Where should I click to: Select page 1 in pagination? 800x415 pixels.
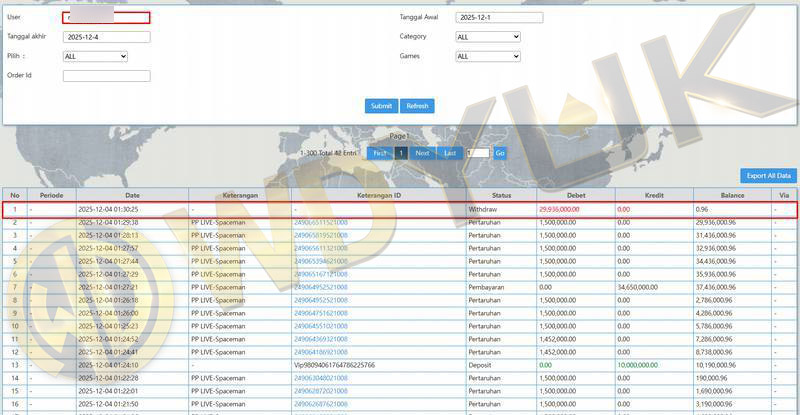[x=401, y=153]
